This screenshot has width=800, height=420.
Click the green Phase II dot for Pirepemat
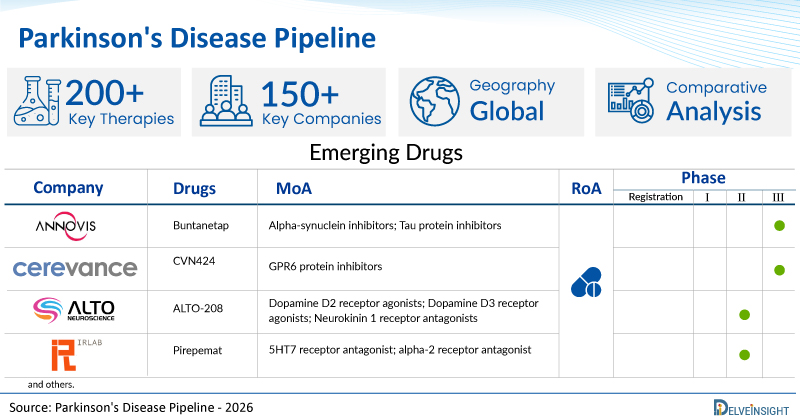click(744, 355)
